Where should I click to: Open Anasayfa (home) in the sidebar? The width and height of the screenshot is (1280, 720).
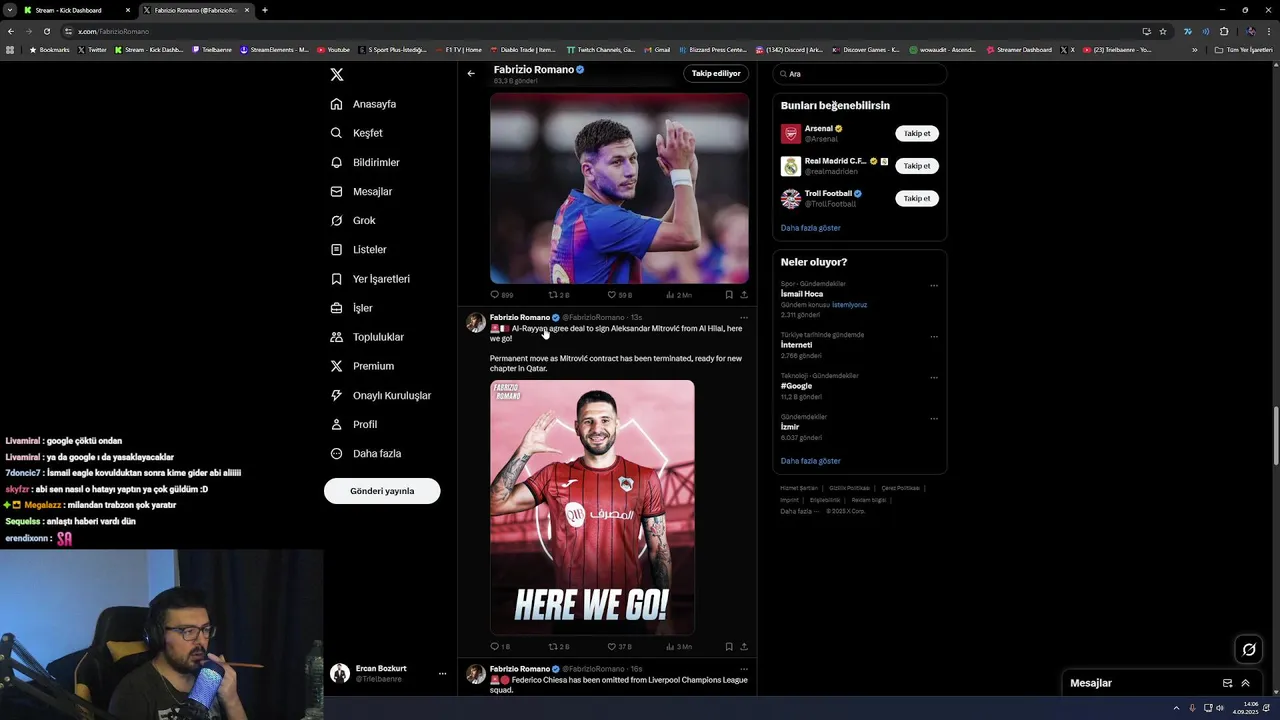coord(364,104)
